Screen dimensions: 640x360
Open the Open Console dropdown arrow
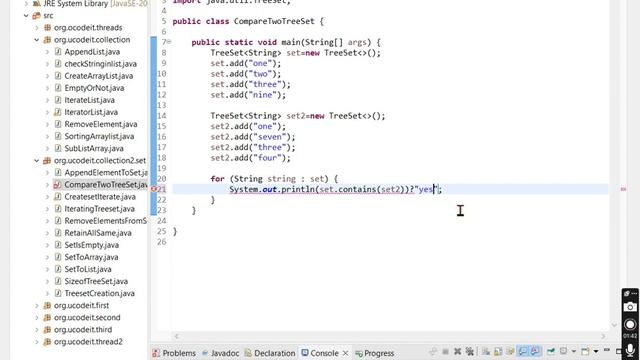tap(596, 351)
